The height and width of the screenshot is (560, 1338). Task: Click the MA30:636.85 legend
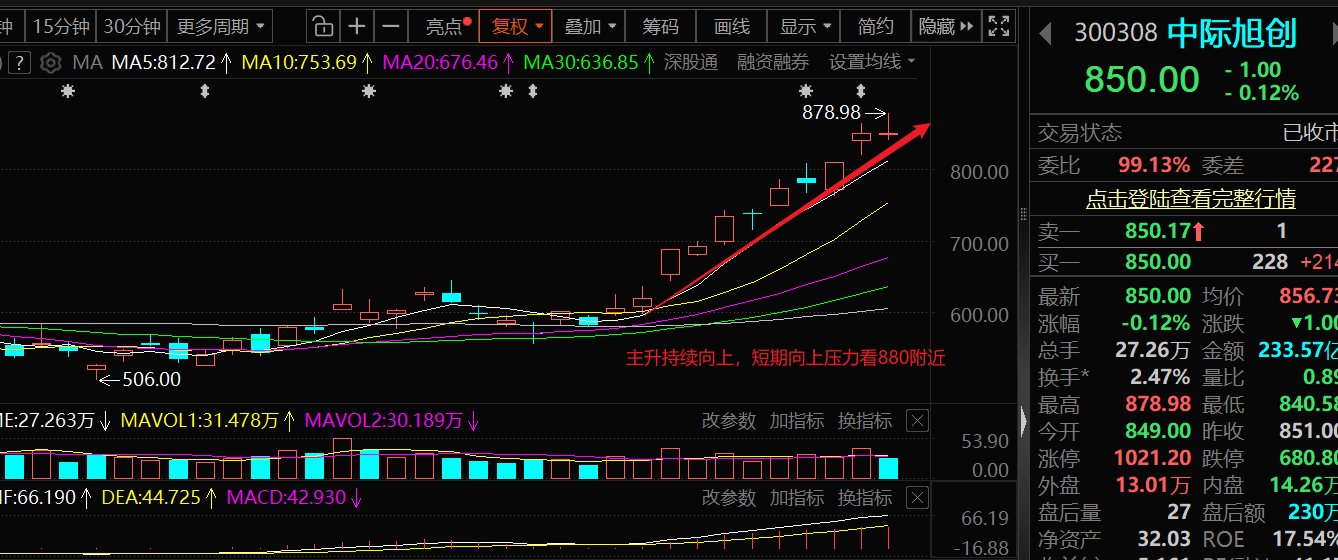[590, 62]
